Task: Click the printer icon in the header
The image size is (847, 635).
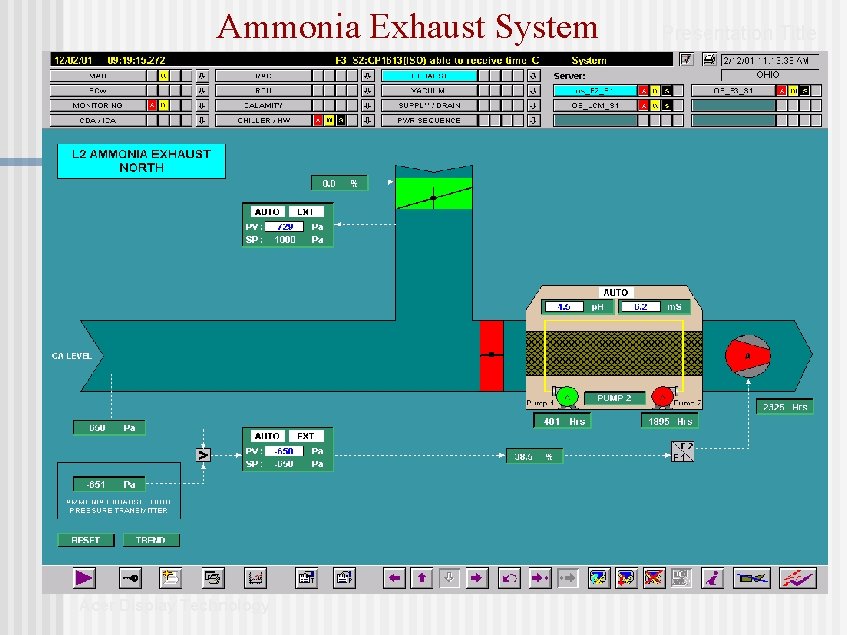Action: 709,59
